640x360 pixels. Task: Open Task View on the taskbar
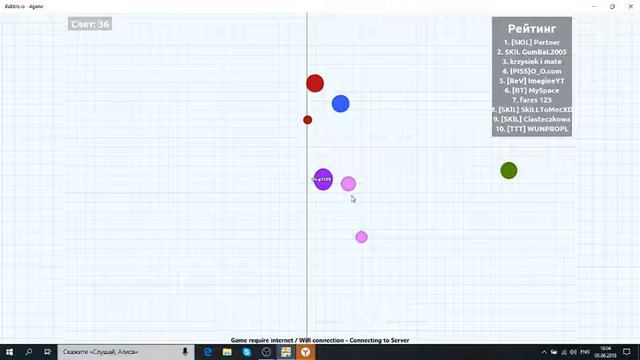pos(47,352)
